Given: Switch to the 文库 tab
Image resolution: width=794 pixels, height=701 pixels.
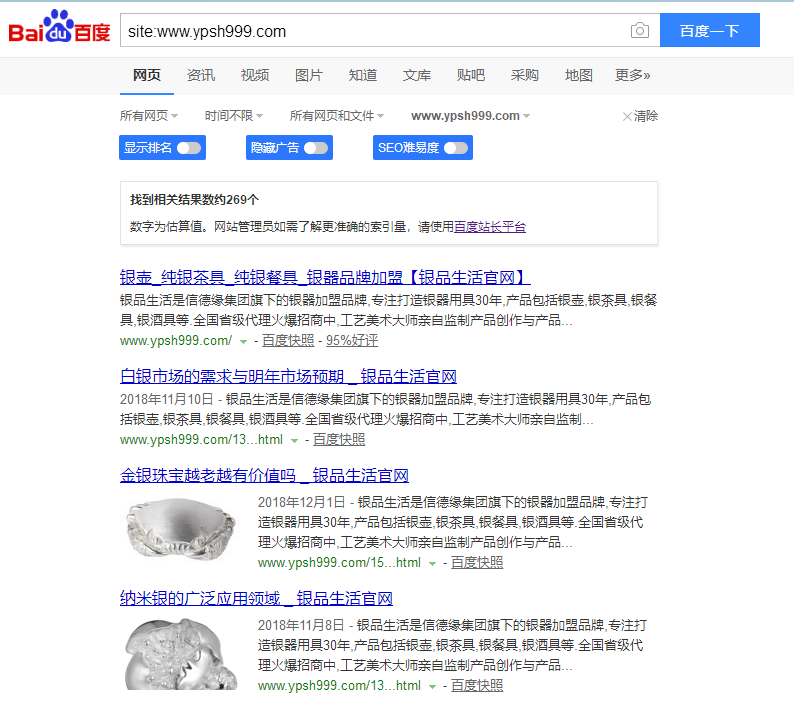Looking at the screenshot, I should coord(417,75).
